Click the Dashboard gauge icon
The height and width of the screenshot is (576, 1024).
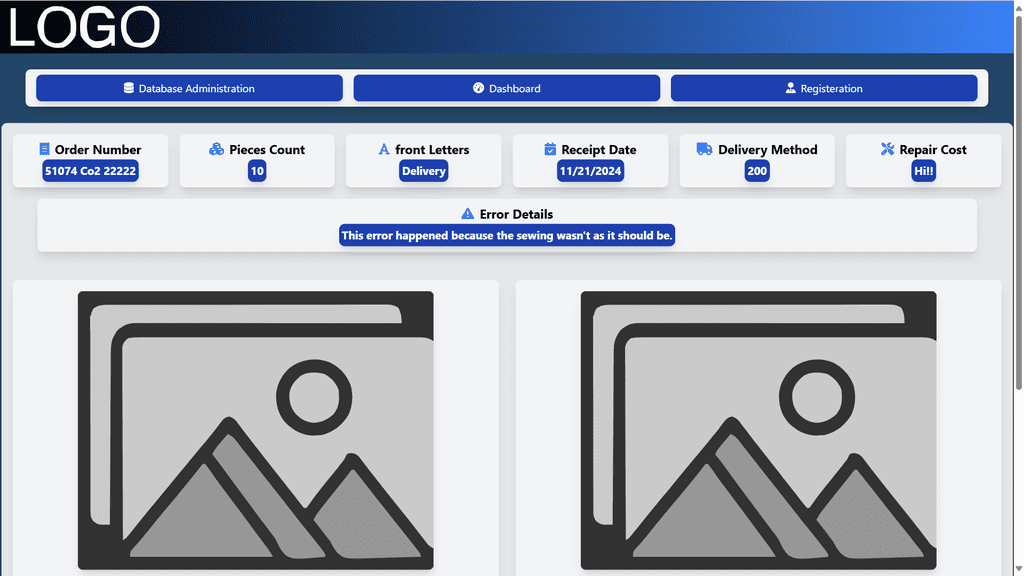click(479, 88)
